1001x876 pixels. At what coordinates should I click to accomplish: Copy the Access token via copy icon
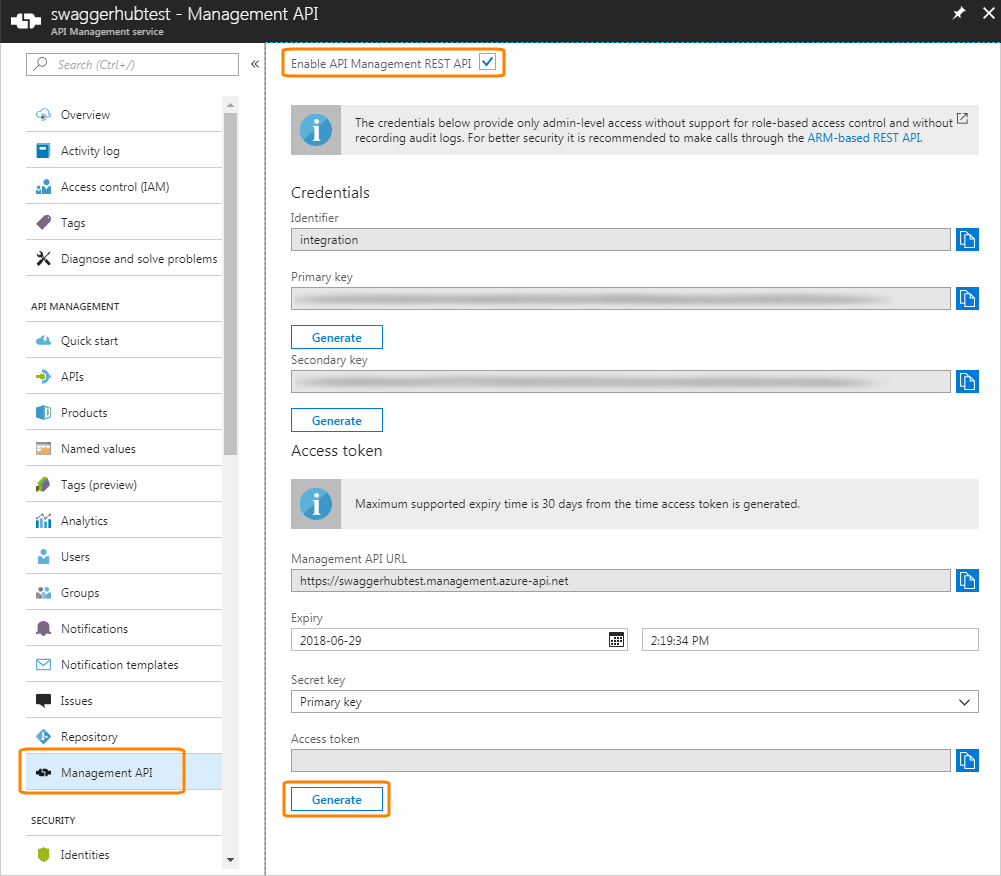pyautogui.click(x=967, y=760)
